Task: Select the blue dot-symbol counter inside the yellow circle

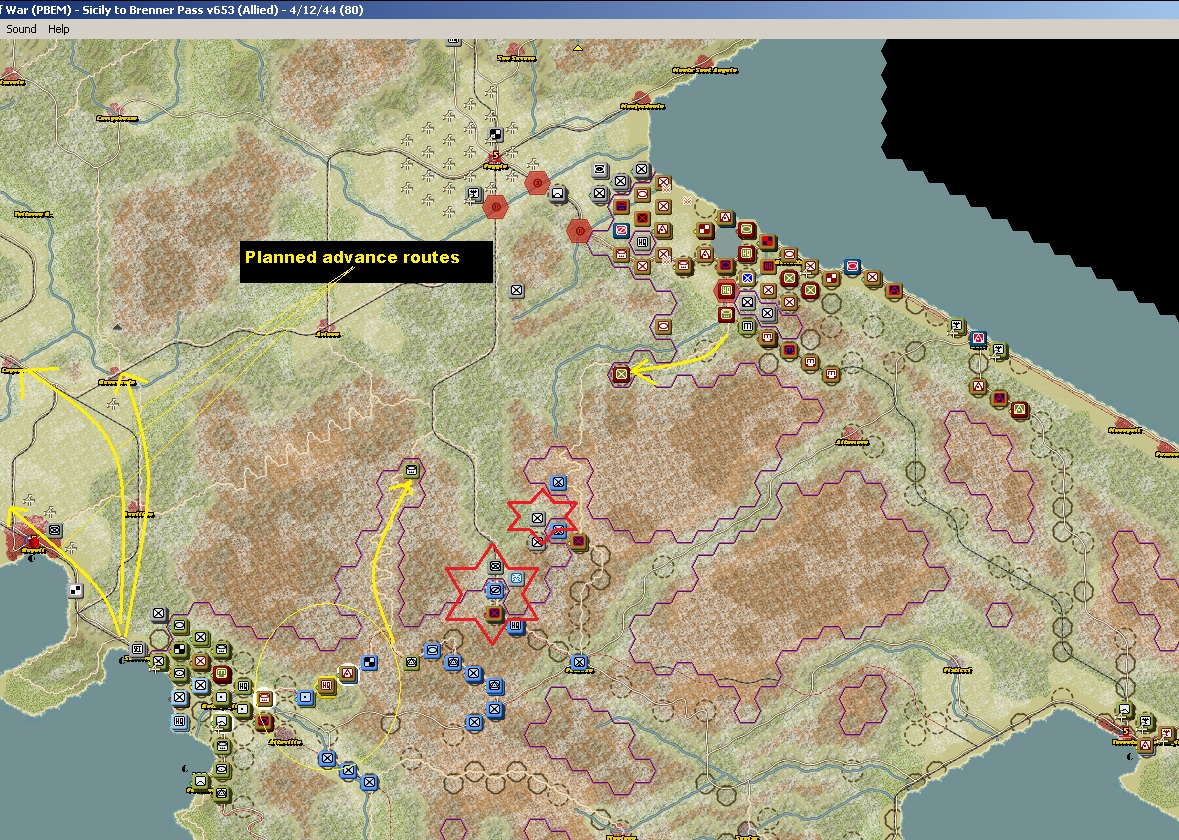Action: click(x=305, y=698)
